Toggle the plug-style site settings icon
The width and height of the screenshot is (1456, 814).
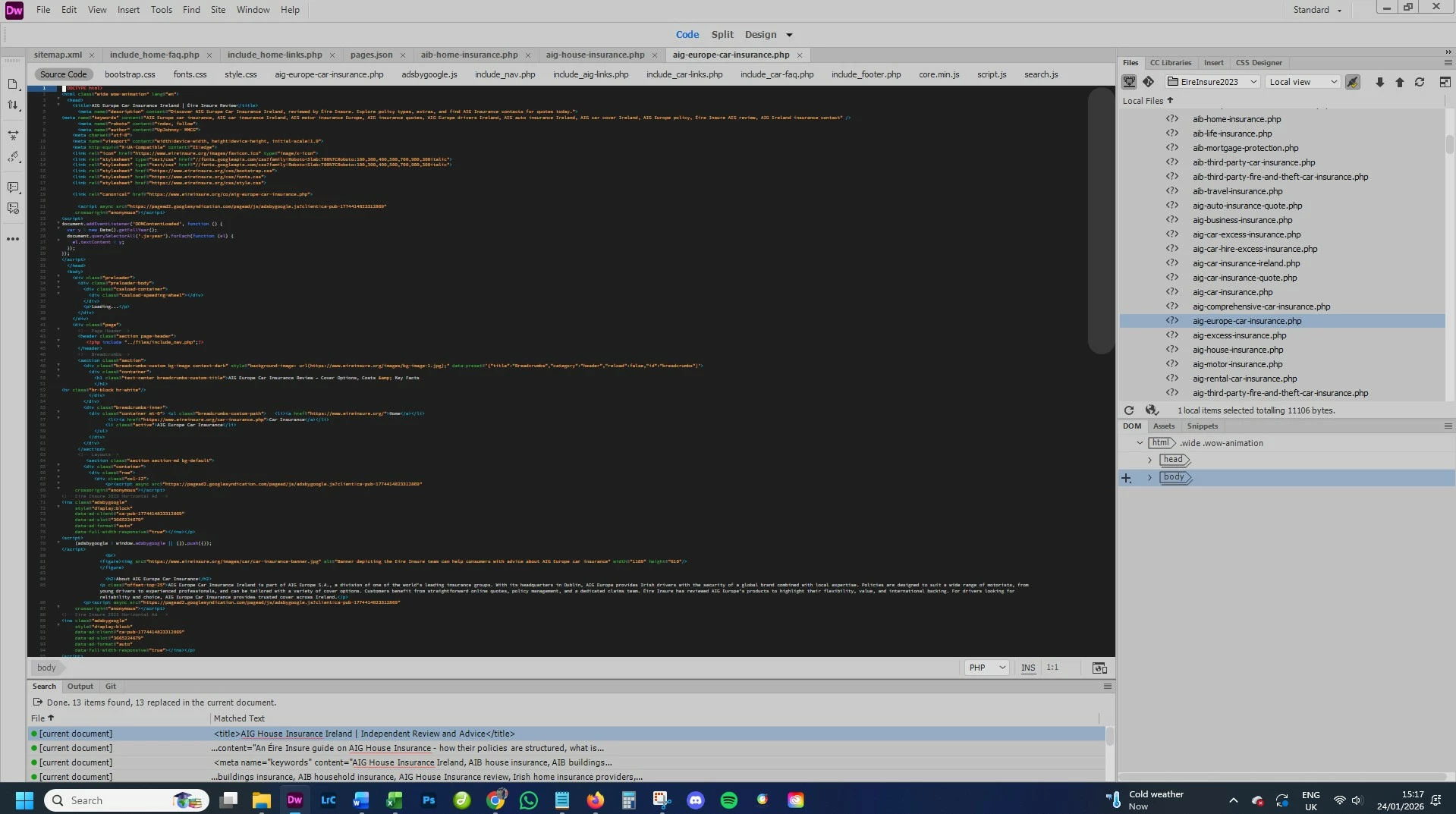[x=1353, y=82]
